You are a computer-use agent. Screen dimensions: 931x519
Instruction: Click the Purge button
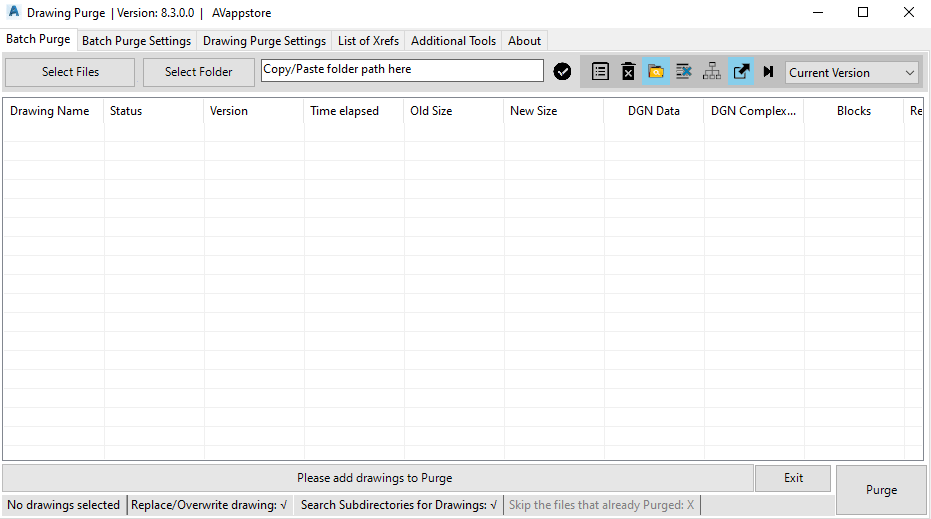[x=881, y=490]
